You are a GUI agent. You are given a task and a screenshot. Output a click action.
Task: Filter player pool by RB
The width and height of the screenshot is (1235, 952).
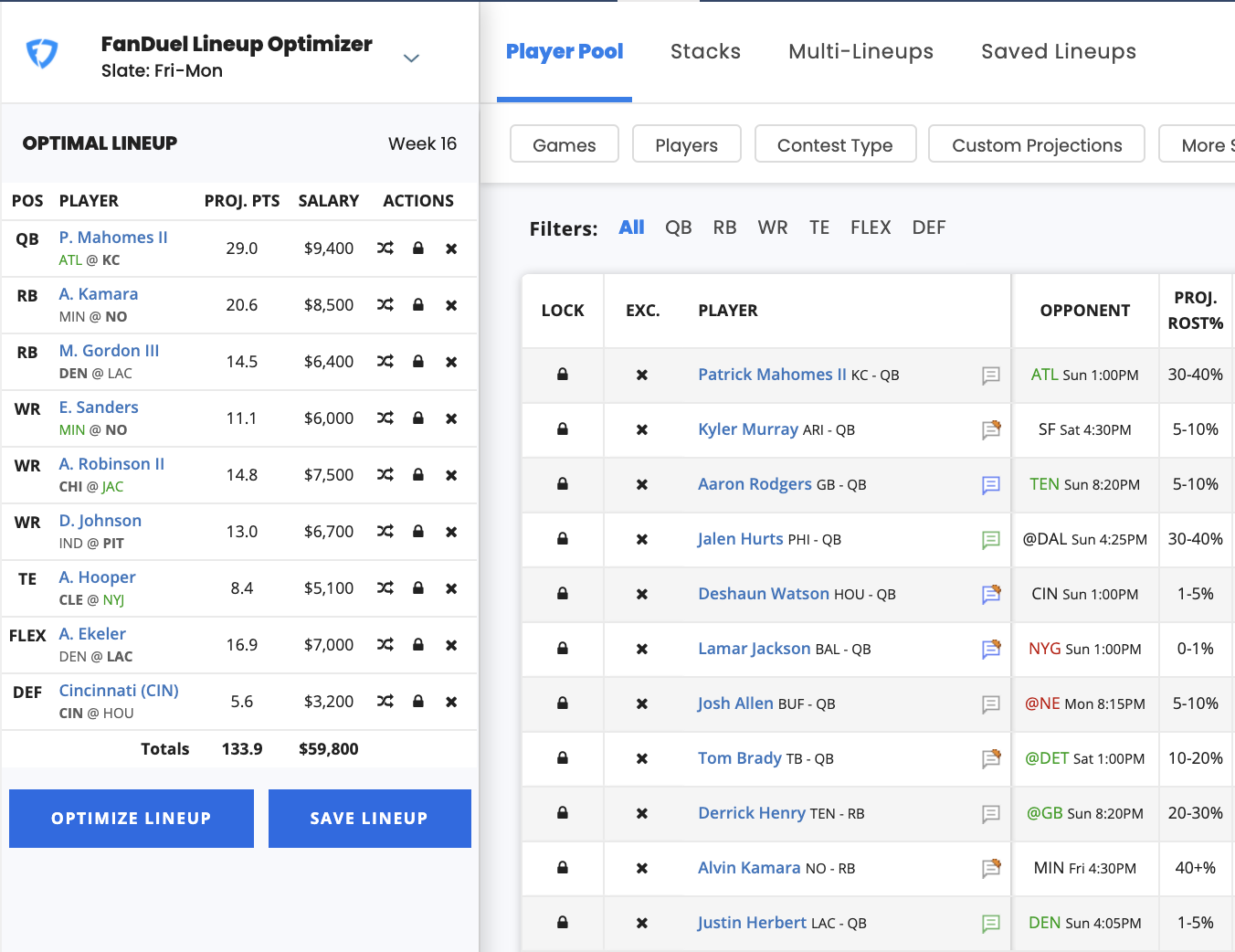[725, 227]
